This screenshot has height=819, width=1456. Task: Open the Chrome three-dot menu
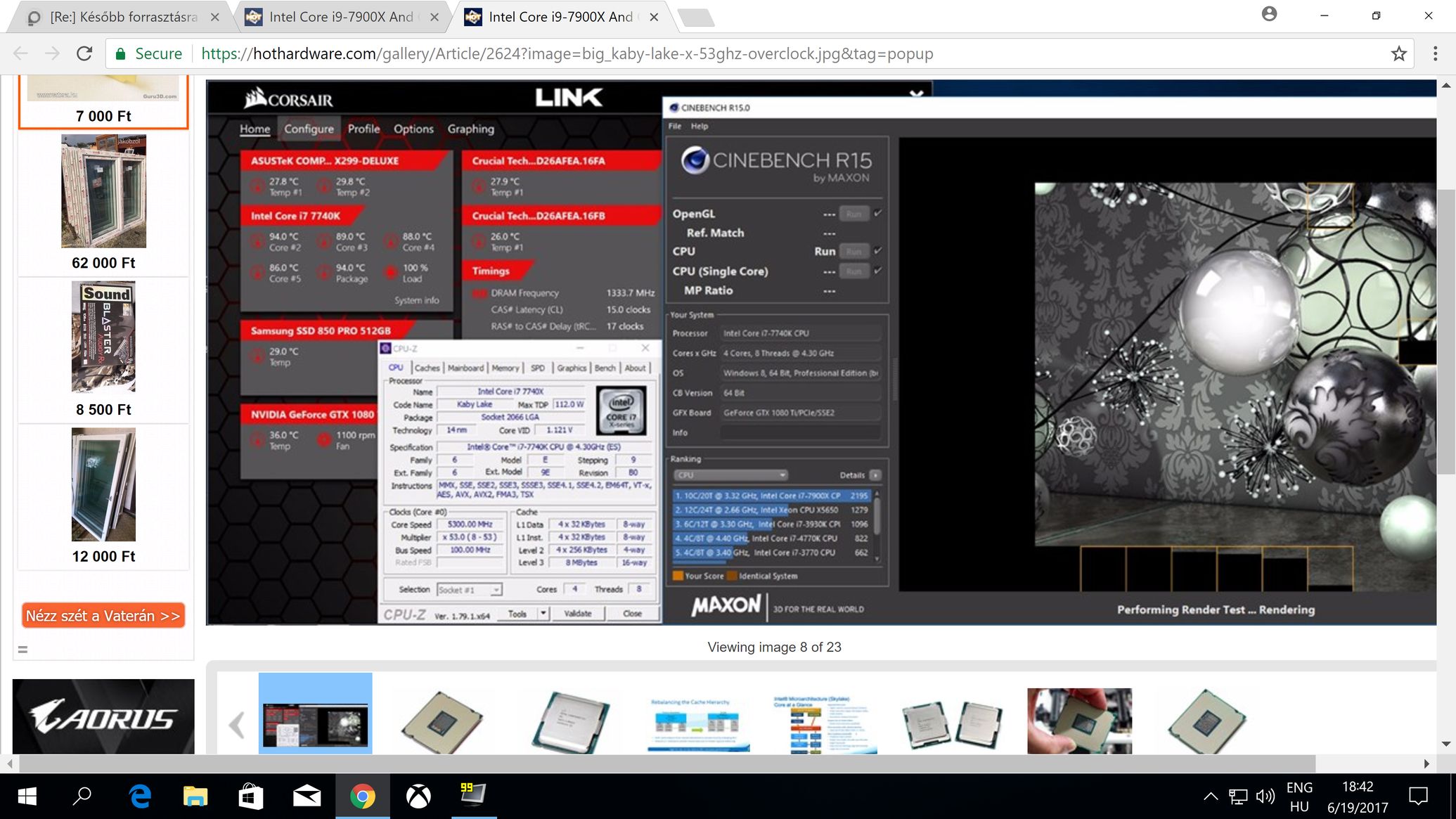tap(1436, 53)
